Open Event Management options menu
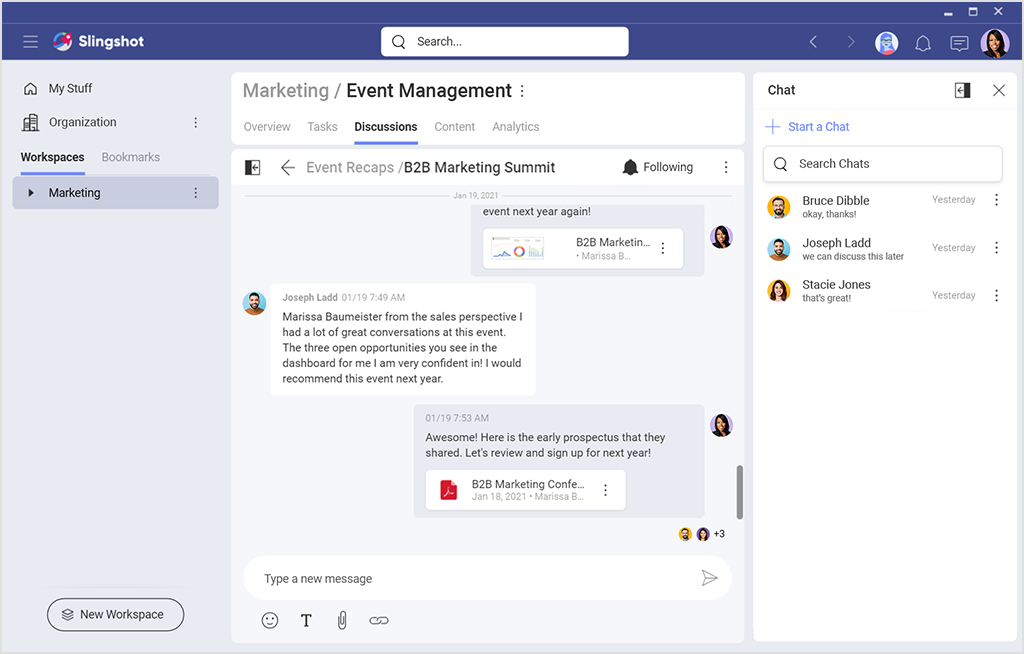Viewport: 1024px width, 654px height. tap(522, 91)
